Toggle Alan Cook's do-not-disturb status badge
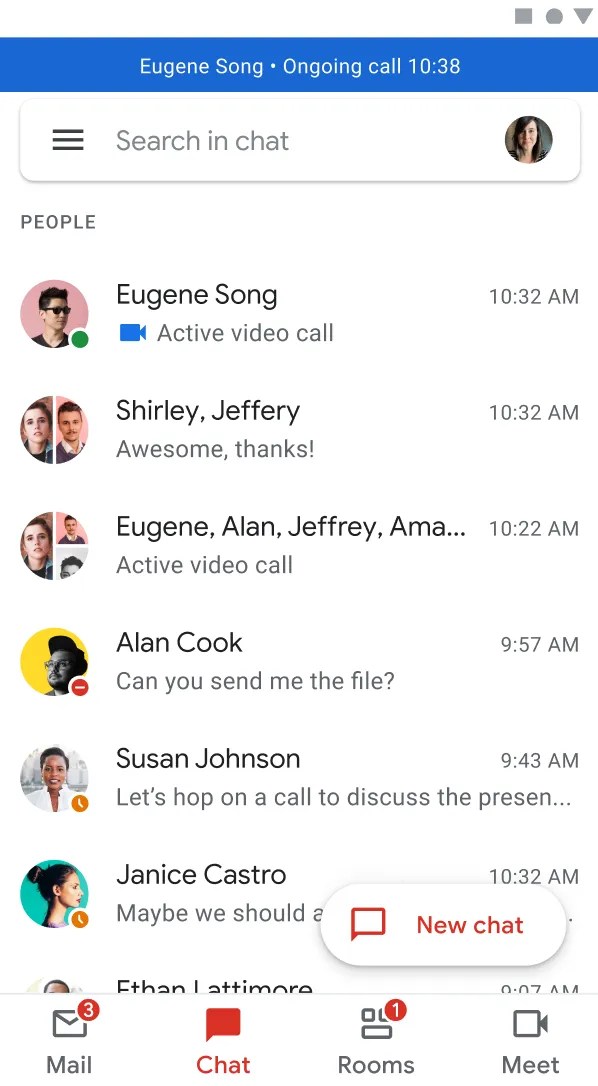 pos(80,687)
